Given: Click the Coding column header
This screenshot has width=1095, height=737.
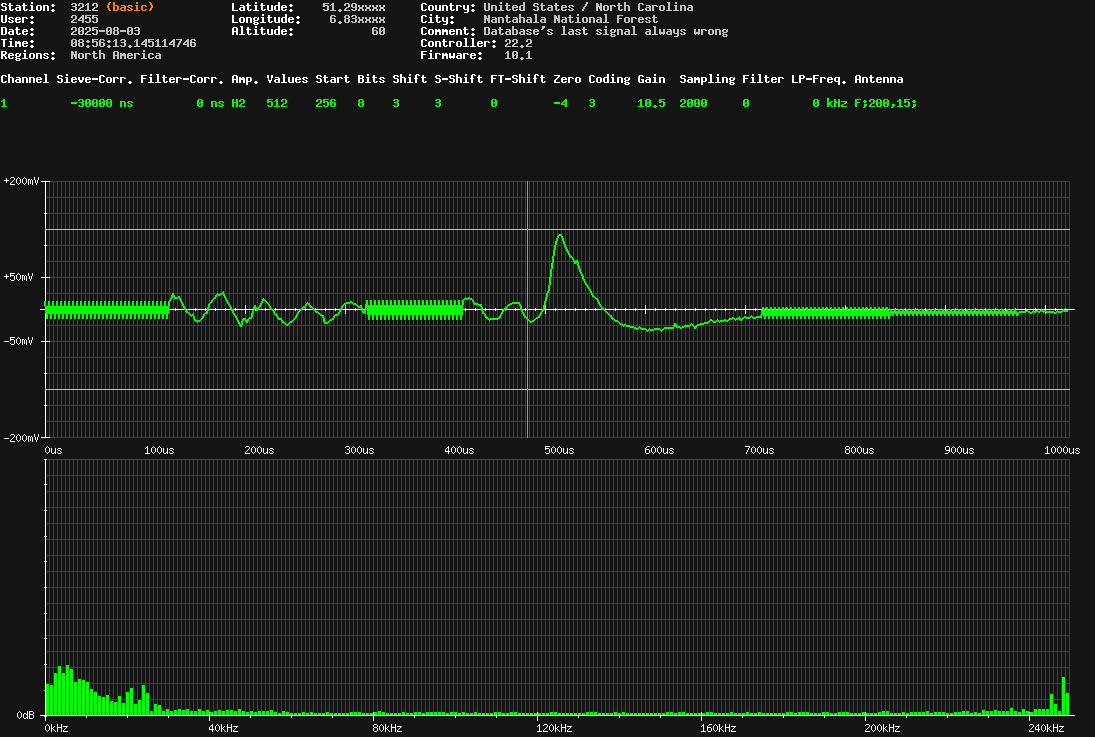Looking at the screenshot, I should pyautogui.click(x=610, y=79).
